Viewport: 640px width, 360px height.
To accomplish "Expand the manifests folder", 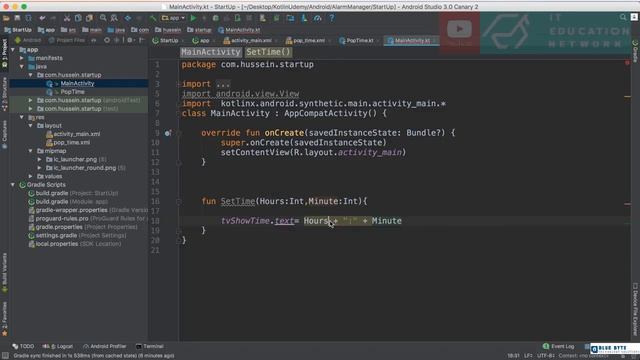I will (22, 58).
